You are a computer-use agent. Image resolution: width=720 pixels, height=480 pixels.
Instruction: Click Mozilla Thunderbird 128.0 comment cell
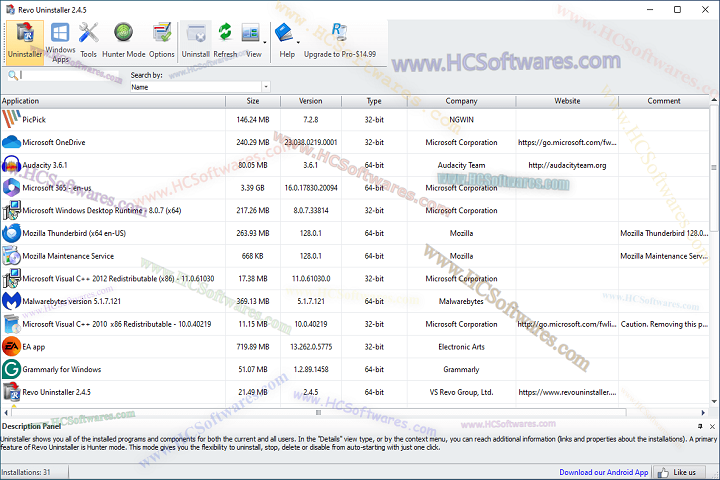click(x=664, y=233)
